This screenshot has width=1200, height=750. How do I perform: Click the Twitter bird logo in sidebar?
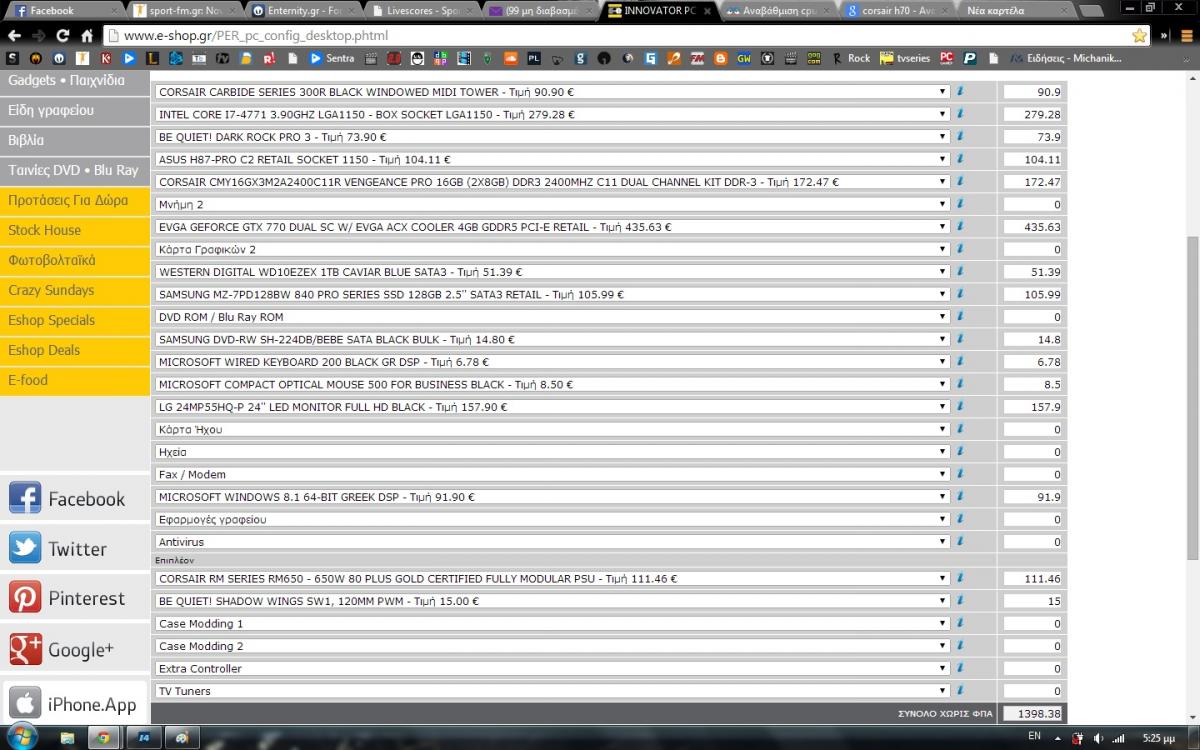tap(25, 548)
